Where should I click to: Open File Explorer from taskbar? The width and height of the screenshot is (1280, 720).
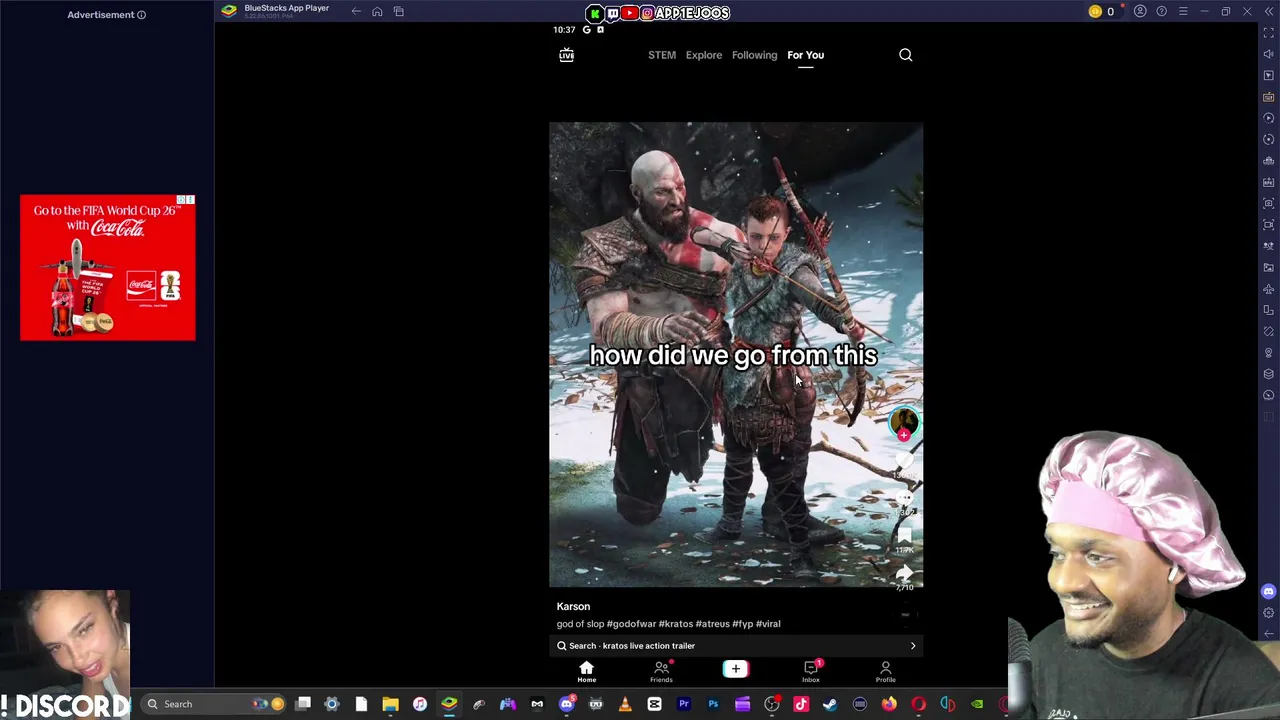click(390, 704)
